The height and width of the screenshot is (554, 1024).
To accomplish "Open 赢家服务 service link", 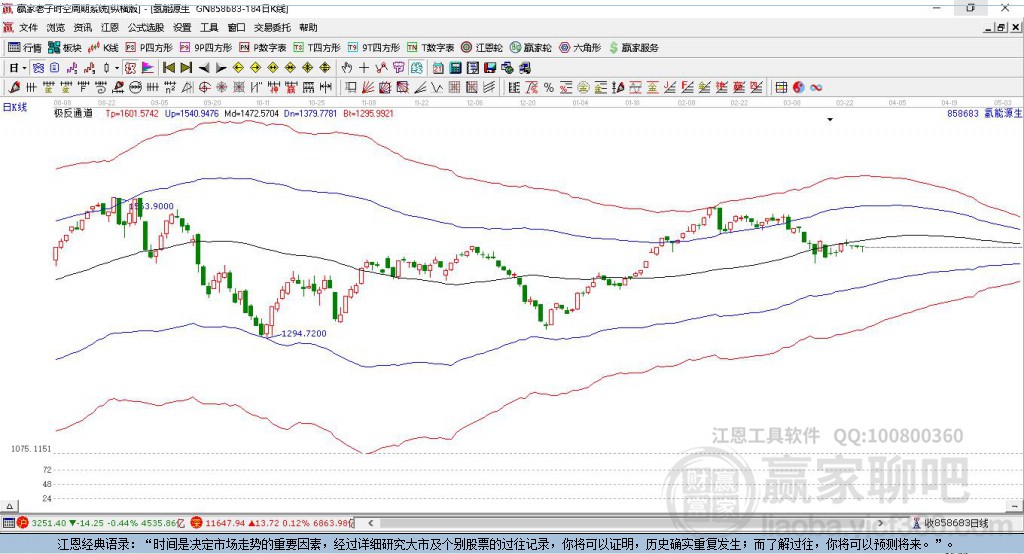I will coord(633,48).
